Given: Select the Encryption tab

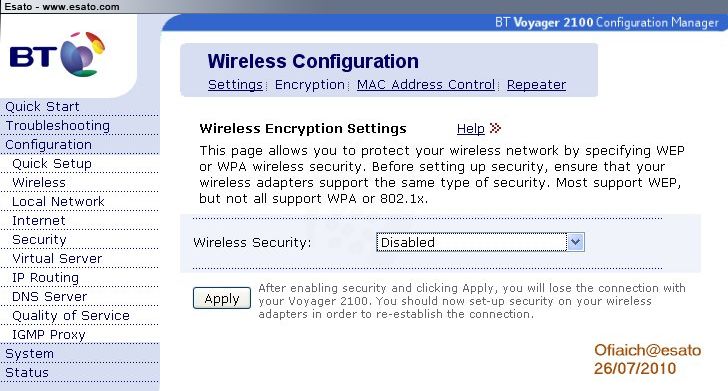Looking at the screenshot, I should point(310,85).
